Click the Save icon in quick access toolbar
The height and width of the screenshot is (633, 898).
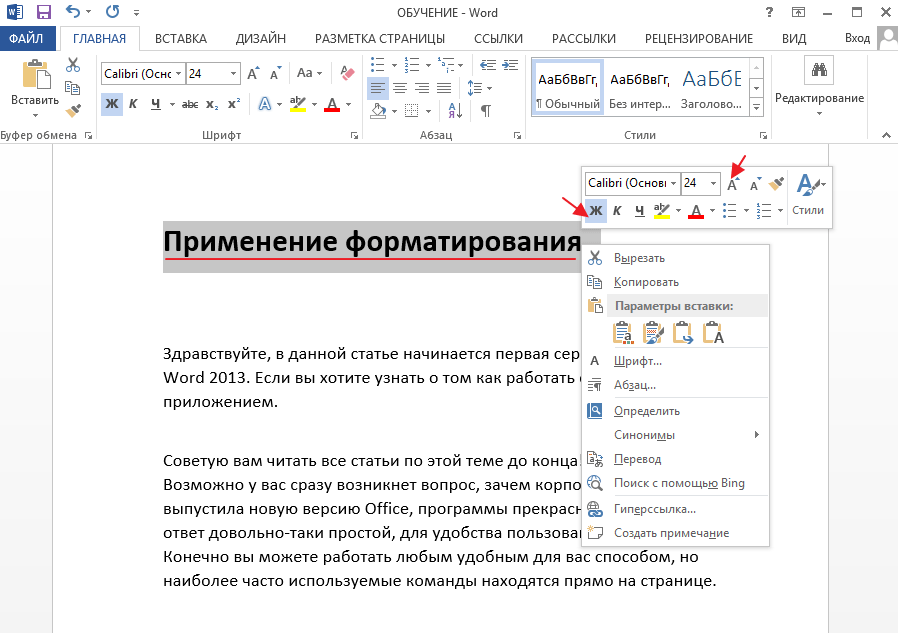point(44,12)
